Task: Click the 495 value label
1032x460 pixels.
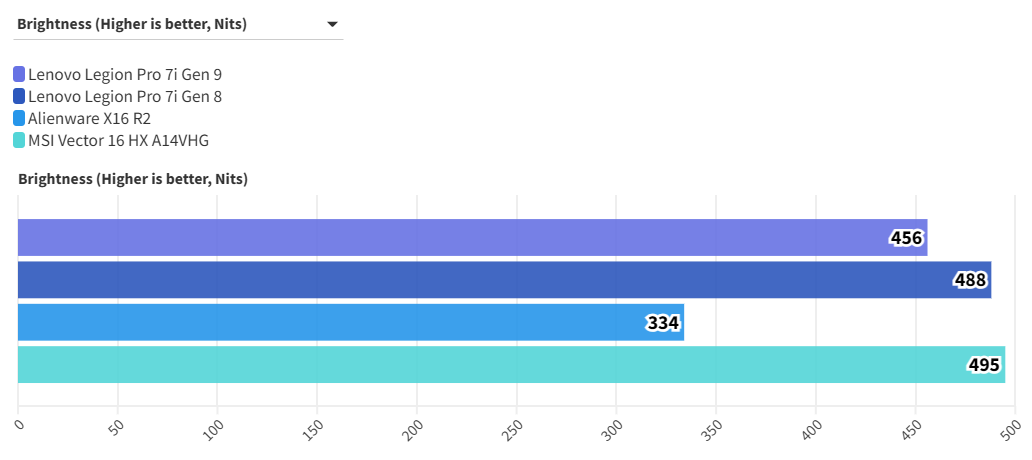Action: 984,366
